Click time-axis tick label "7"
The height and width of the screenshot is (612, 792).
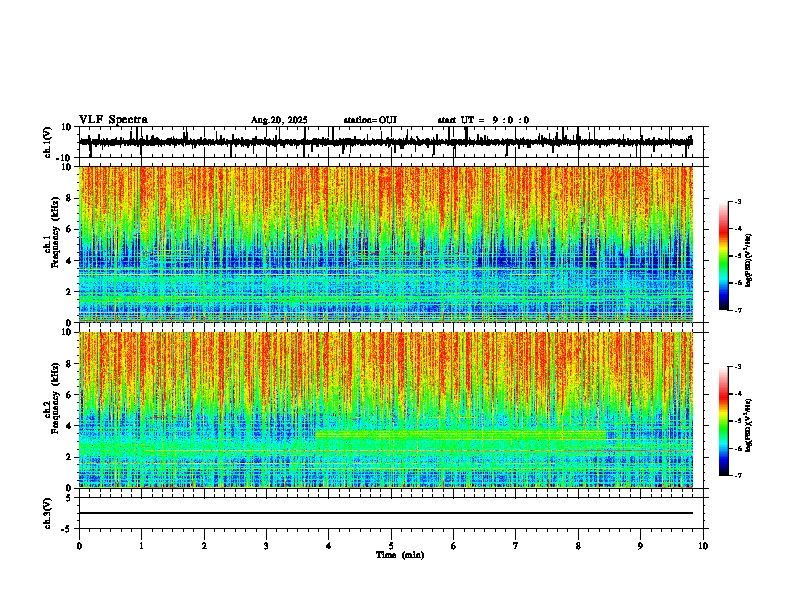click(x=516, y=546)
